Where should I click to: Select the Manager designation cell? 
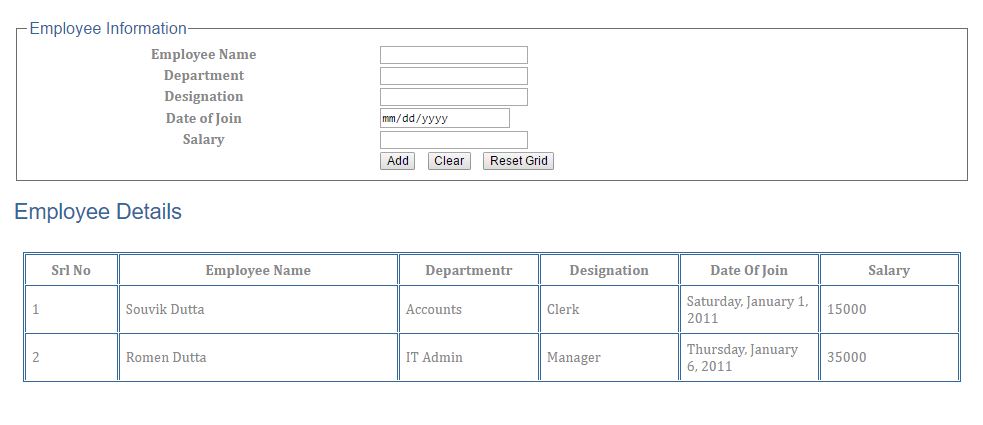574,357
